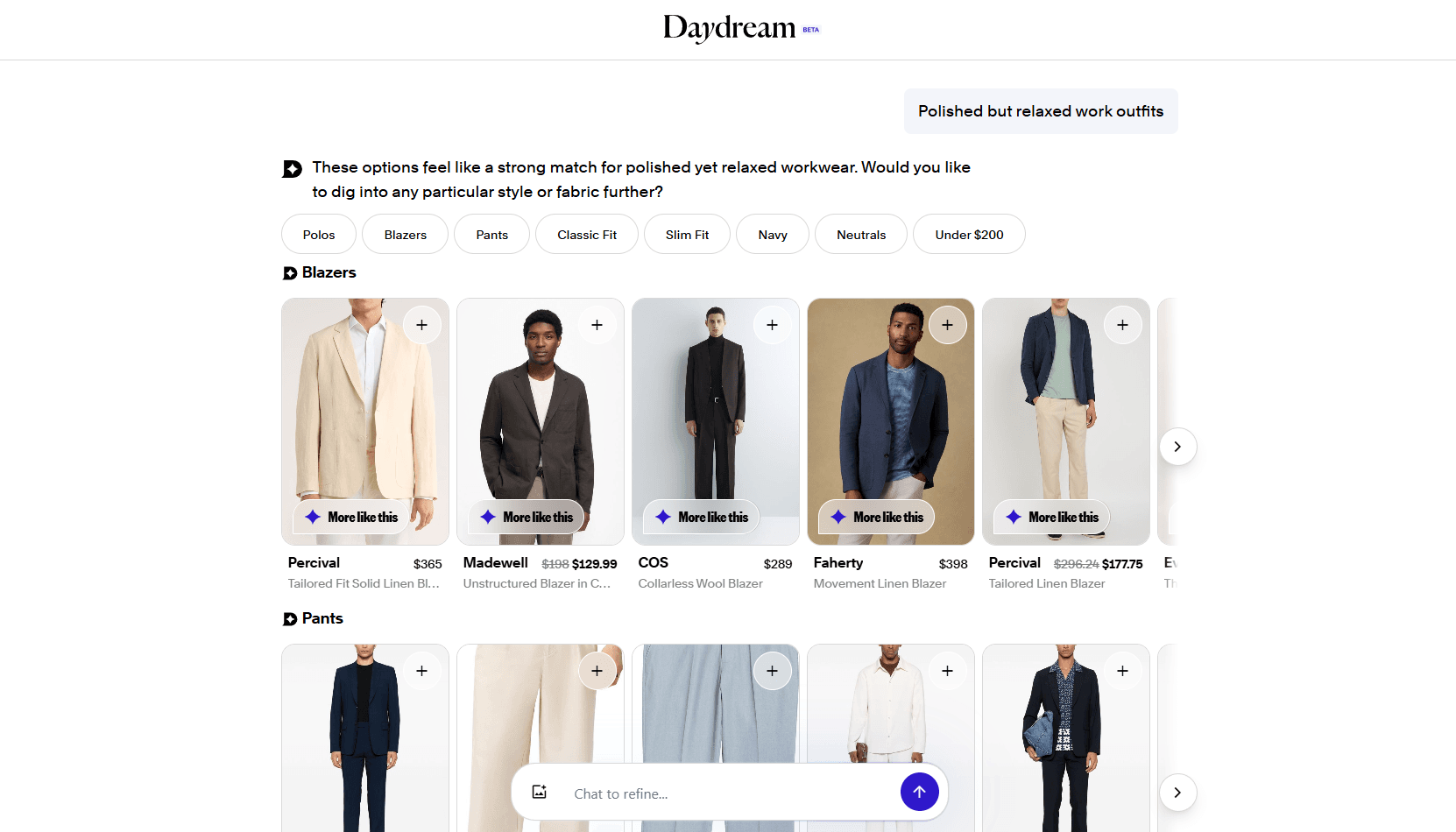Add the cream wide-leg pants item
The height and width of the screenshot is (832, 1456).
click(597, 671)
